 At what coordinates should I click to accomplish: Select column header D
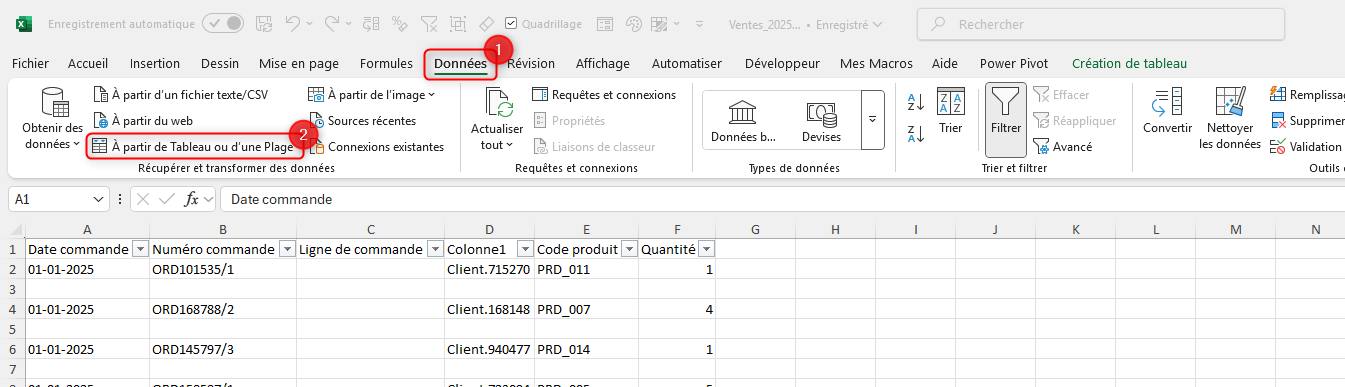(490, 229)
